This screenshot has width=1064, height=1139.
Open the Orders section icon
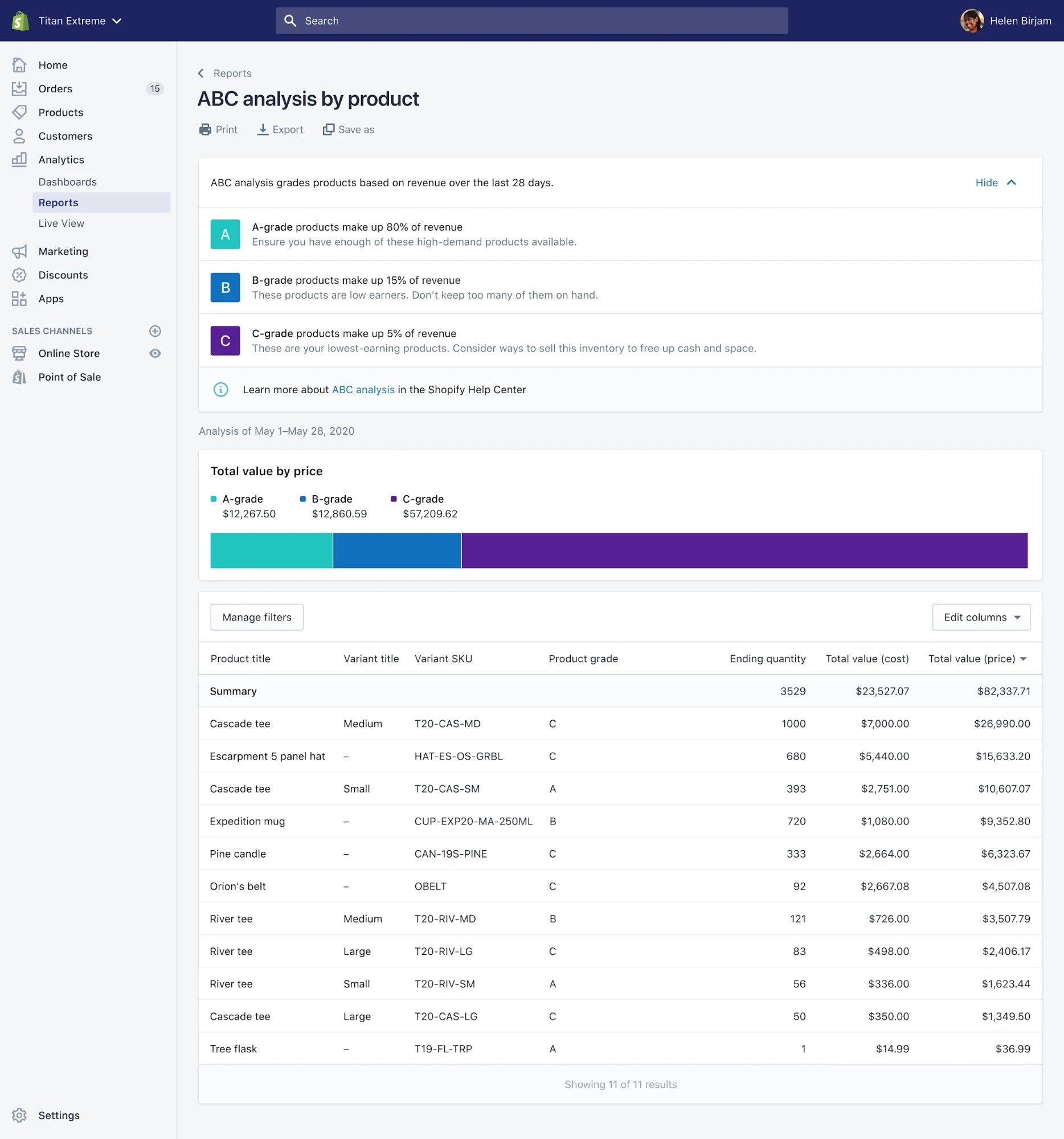click(x=19, y=88)
